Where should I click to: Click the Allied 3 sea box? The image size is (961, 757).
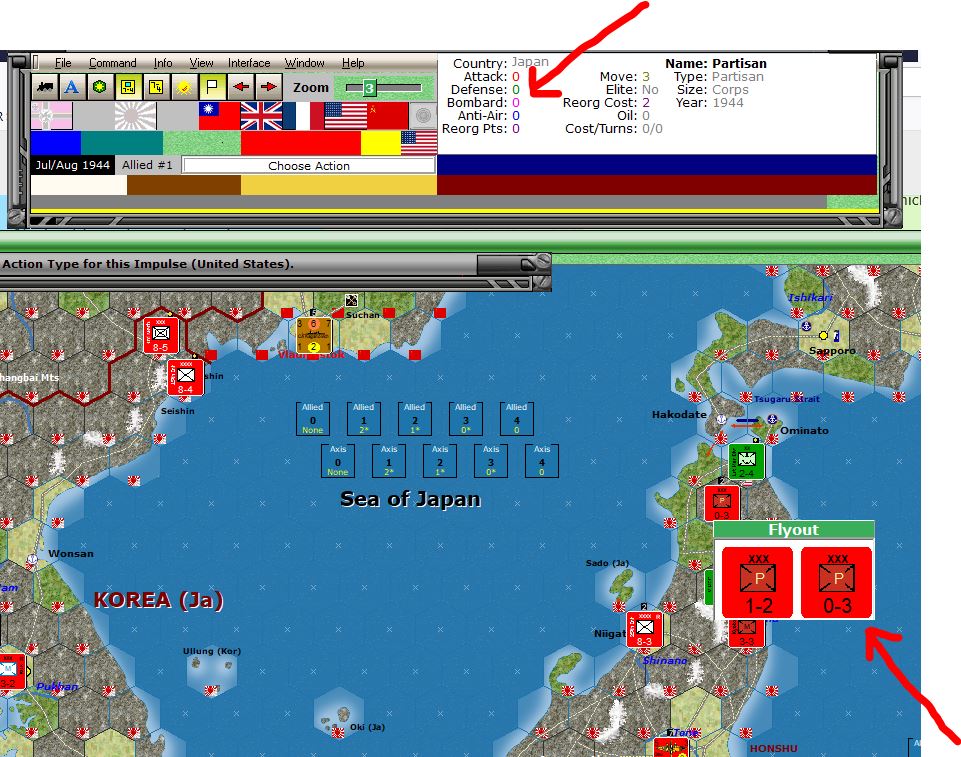pos(465,419)
